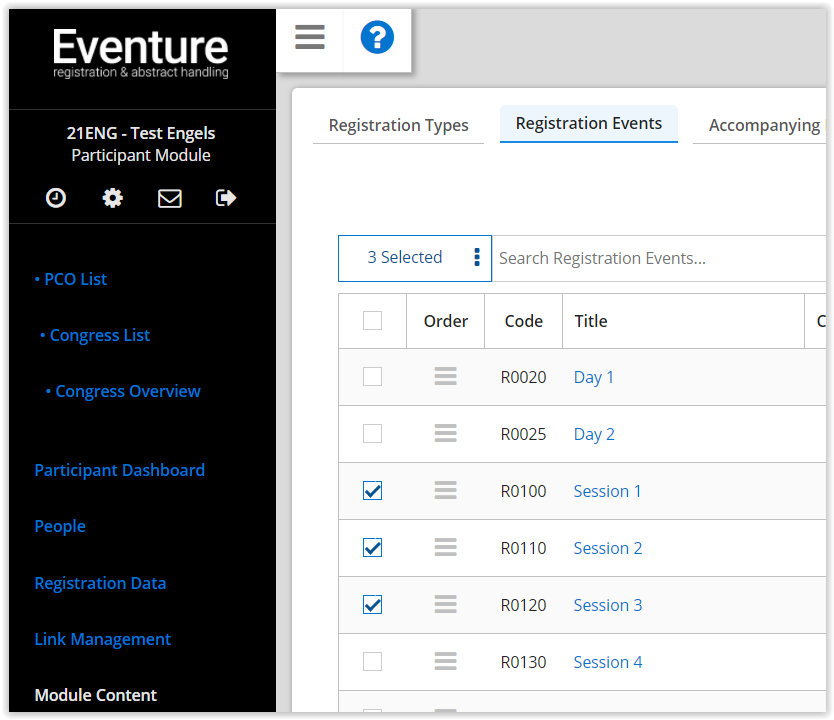Open the history clock icon in sidebar
The image size is (834, 720).
point(55,198)
